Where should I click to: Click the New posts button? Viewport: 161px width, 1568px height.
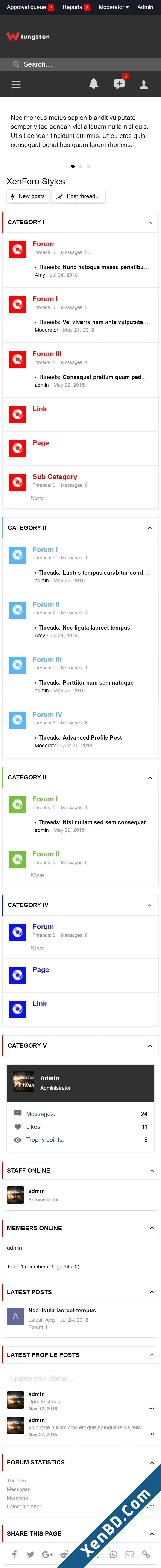(28, 196)
